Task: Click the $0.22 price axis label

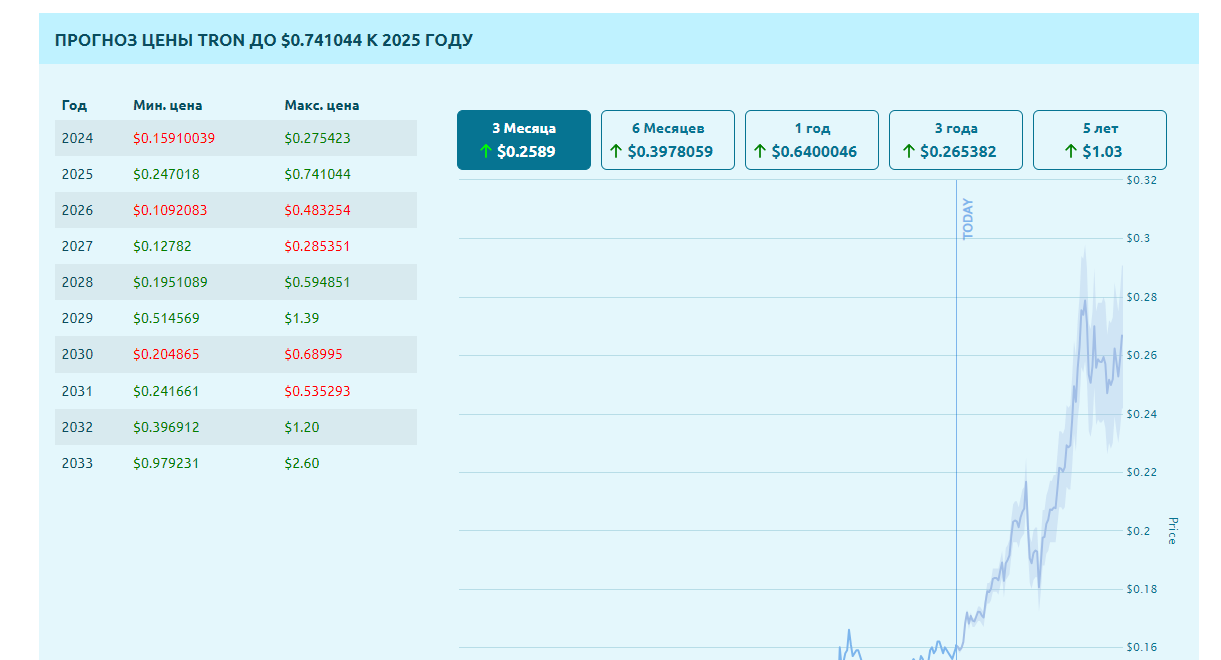Action: click(x=1141, y=472)
